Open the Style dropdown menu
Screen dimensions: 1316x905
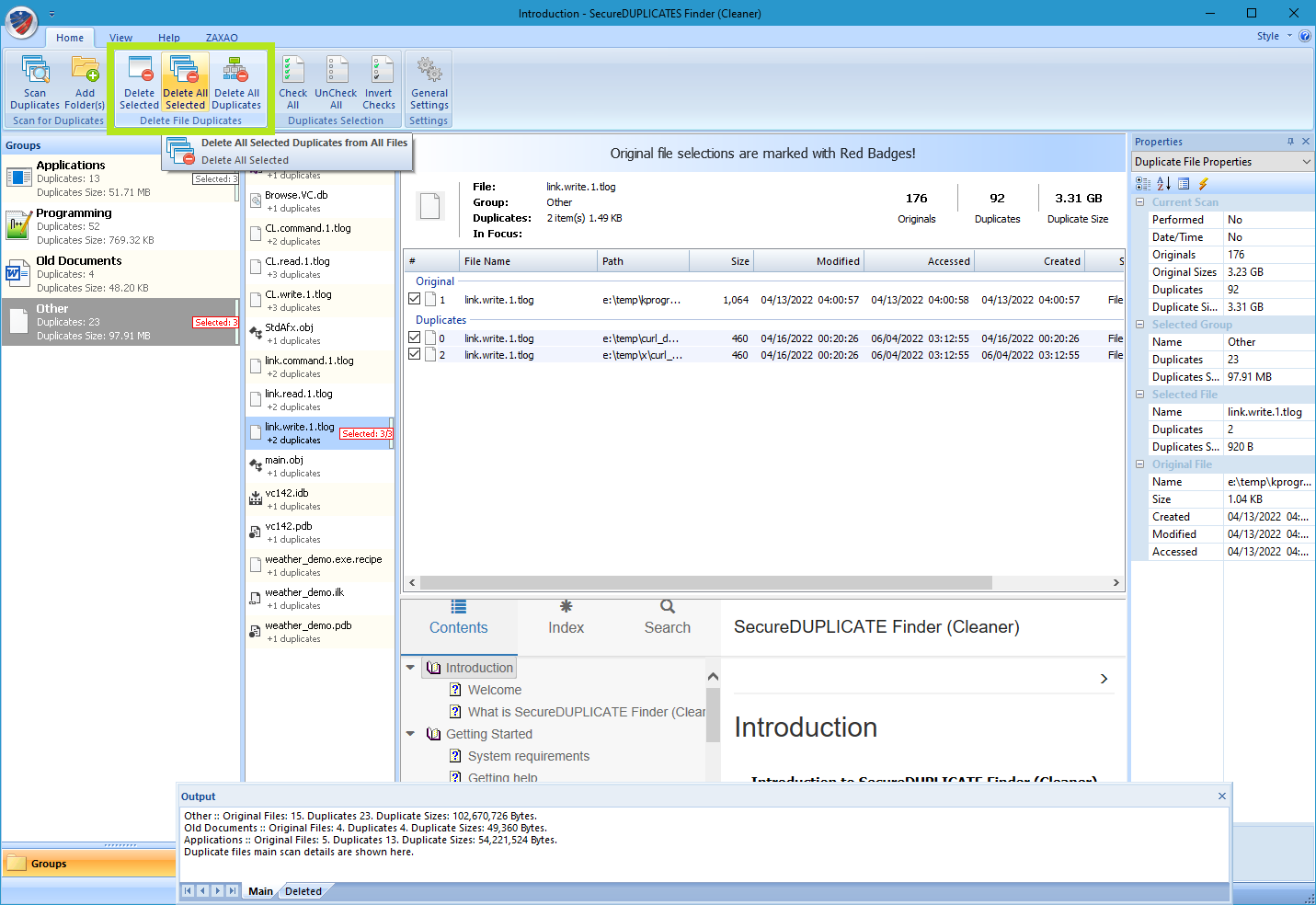(1275, 37)
